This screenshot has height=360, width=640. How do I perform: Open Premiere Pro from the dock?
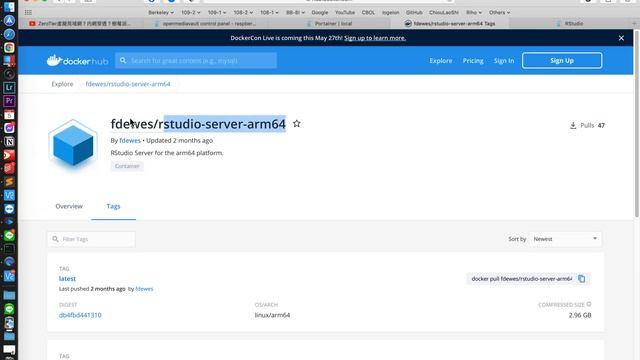9,101
